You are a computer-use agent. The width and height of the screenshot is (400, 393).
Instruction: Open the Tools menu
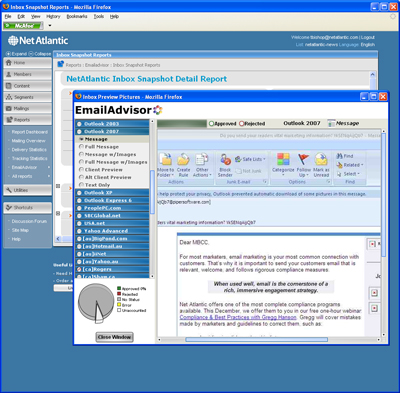[99, 16]
